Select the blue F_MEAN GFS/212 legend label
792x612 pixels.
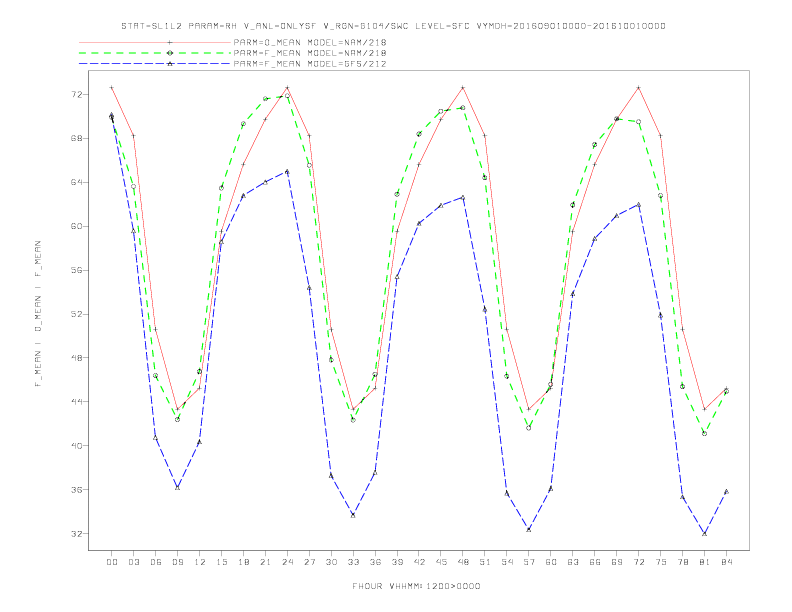pos(310,64)
